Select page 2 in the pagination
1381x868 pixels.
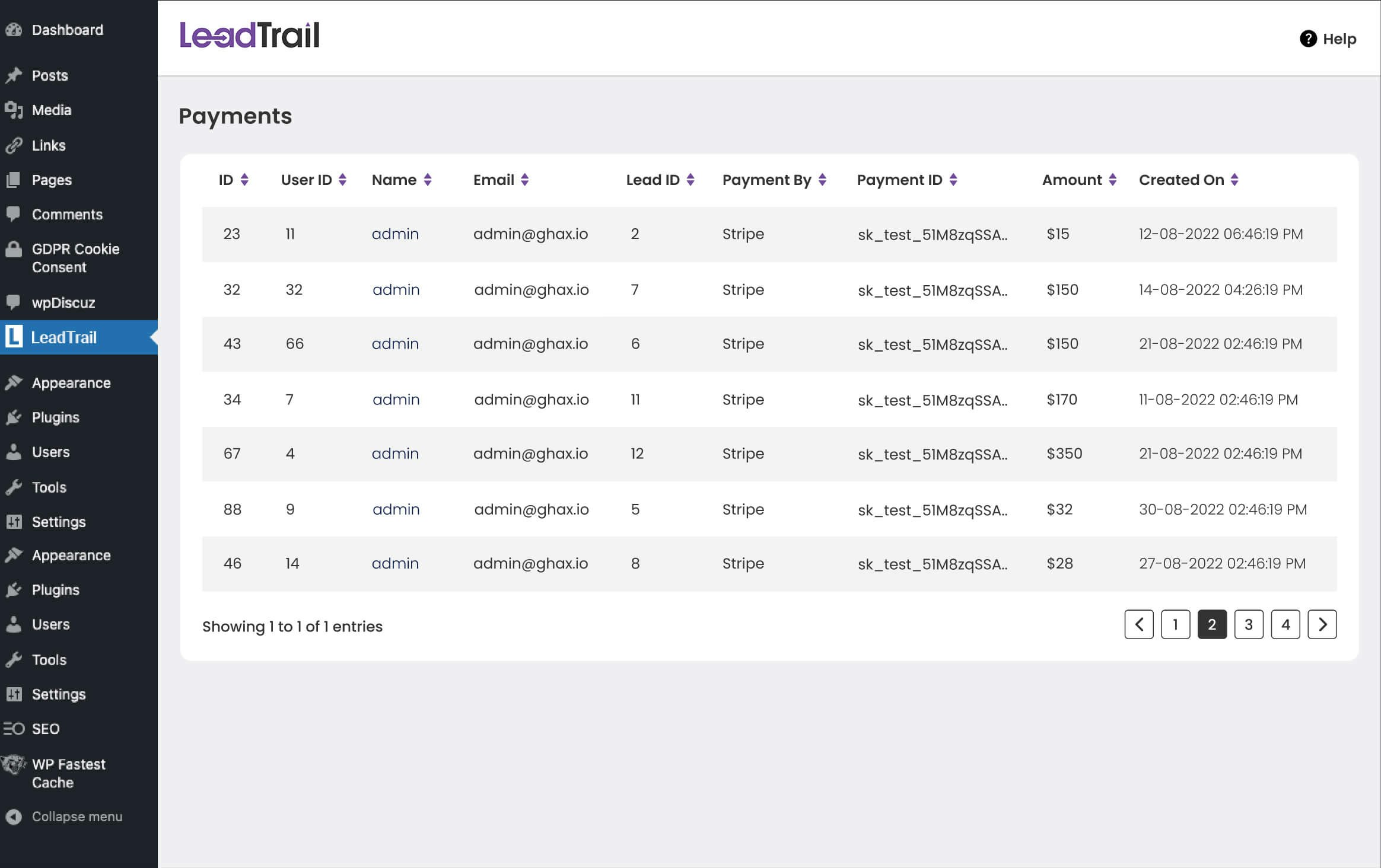pyautogui.click(x=1212, y=624)
